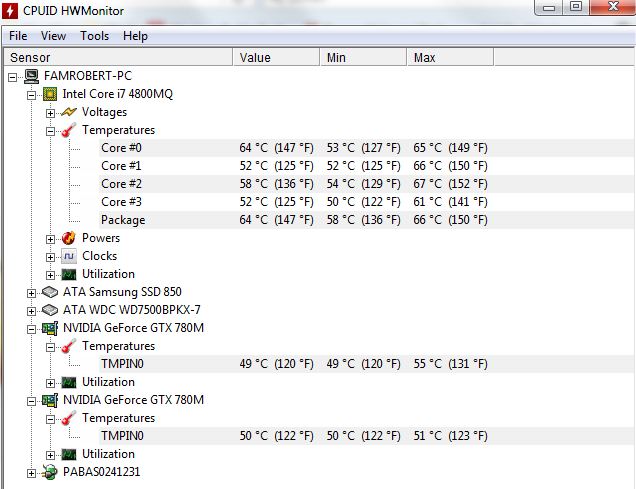Expand the ATA WDC WD7500BPKX-7 node
The width and height of the screenshot is (636, 489).
coord(31,311)
